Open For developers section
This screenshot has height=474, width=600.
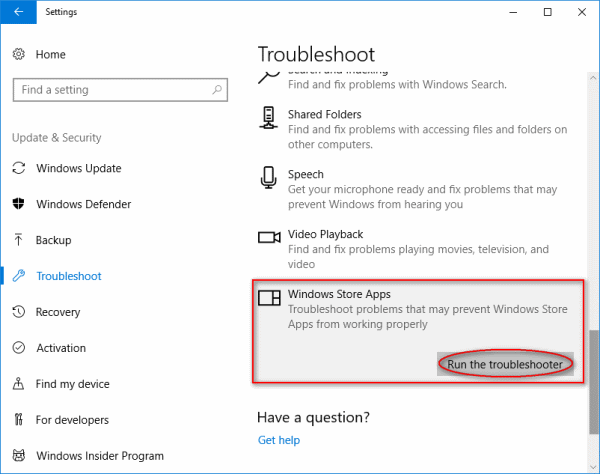(x=72, y=420)
